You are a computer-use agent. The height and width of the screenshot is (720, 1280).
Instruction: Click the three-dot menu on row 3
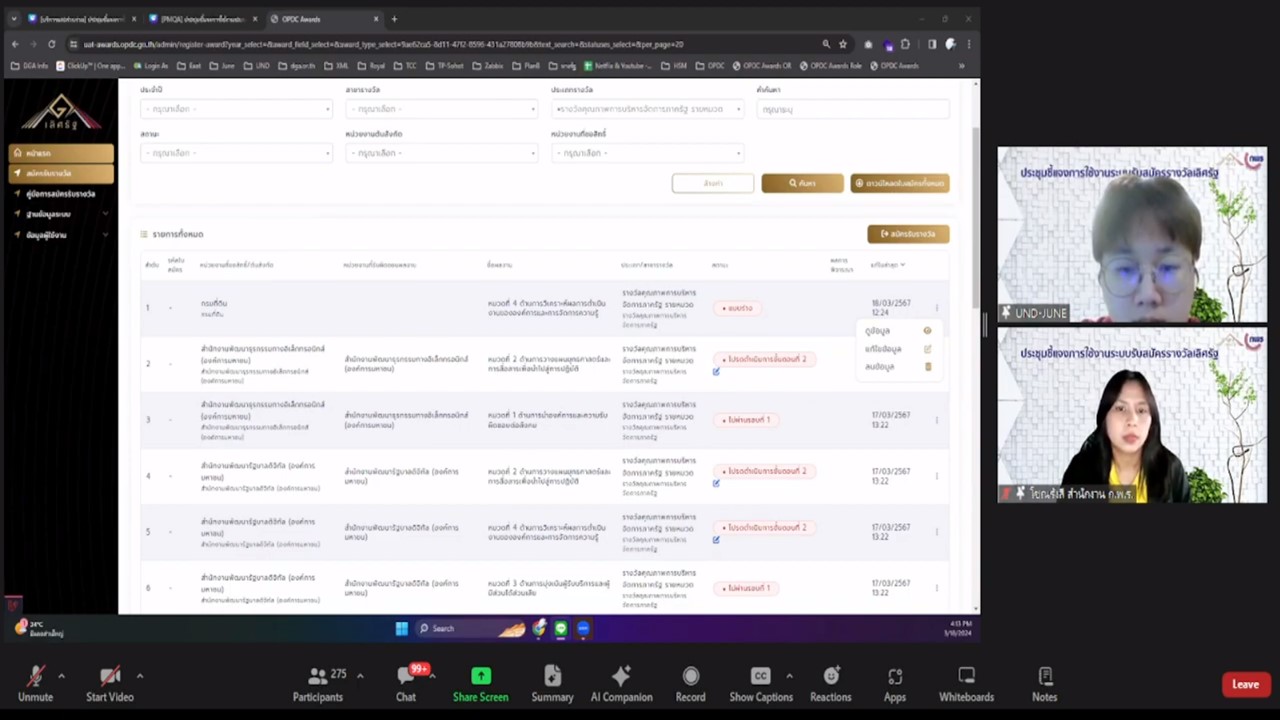(936, 420)
